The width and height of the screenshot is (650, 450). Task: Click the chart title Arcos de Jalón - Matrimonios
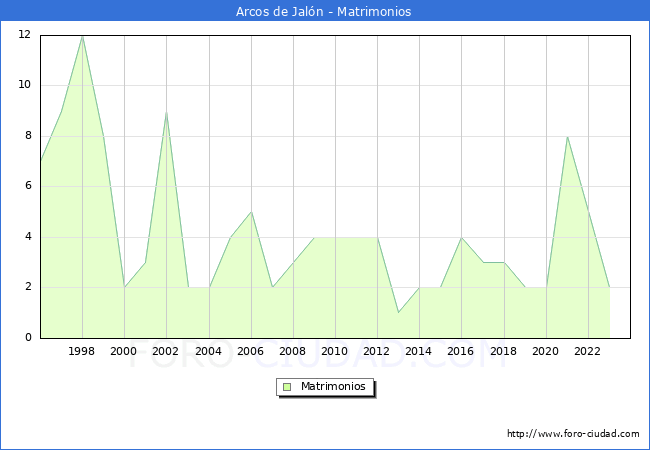point(325,12)
